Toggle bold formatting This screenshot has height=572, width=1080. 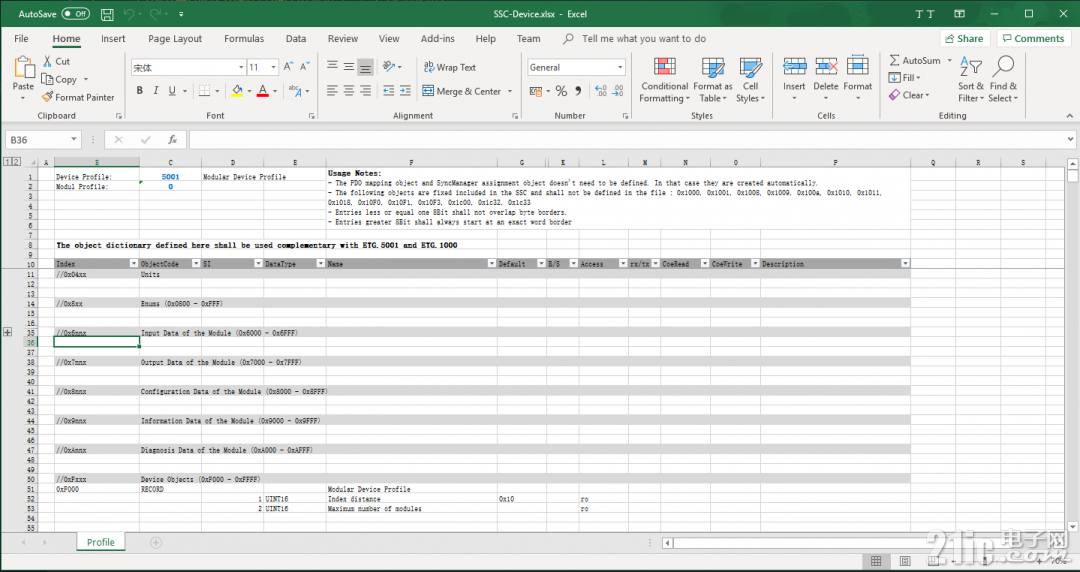click(140, 90)
